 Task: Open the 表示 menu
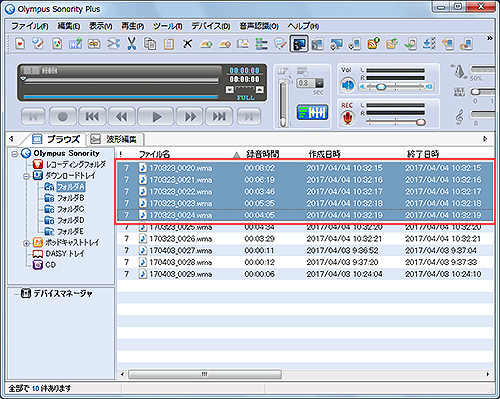point(100,26)
